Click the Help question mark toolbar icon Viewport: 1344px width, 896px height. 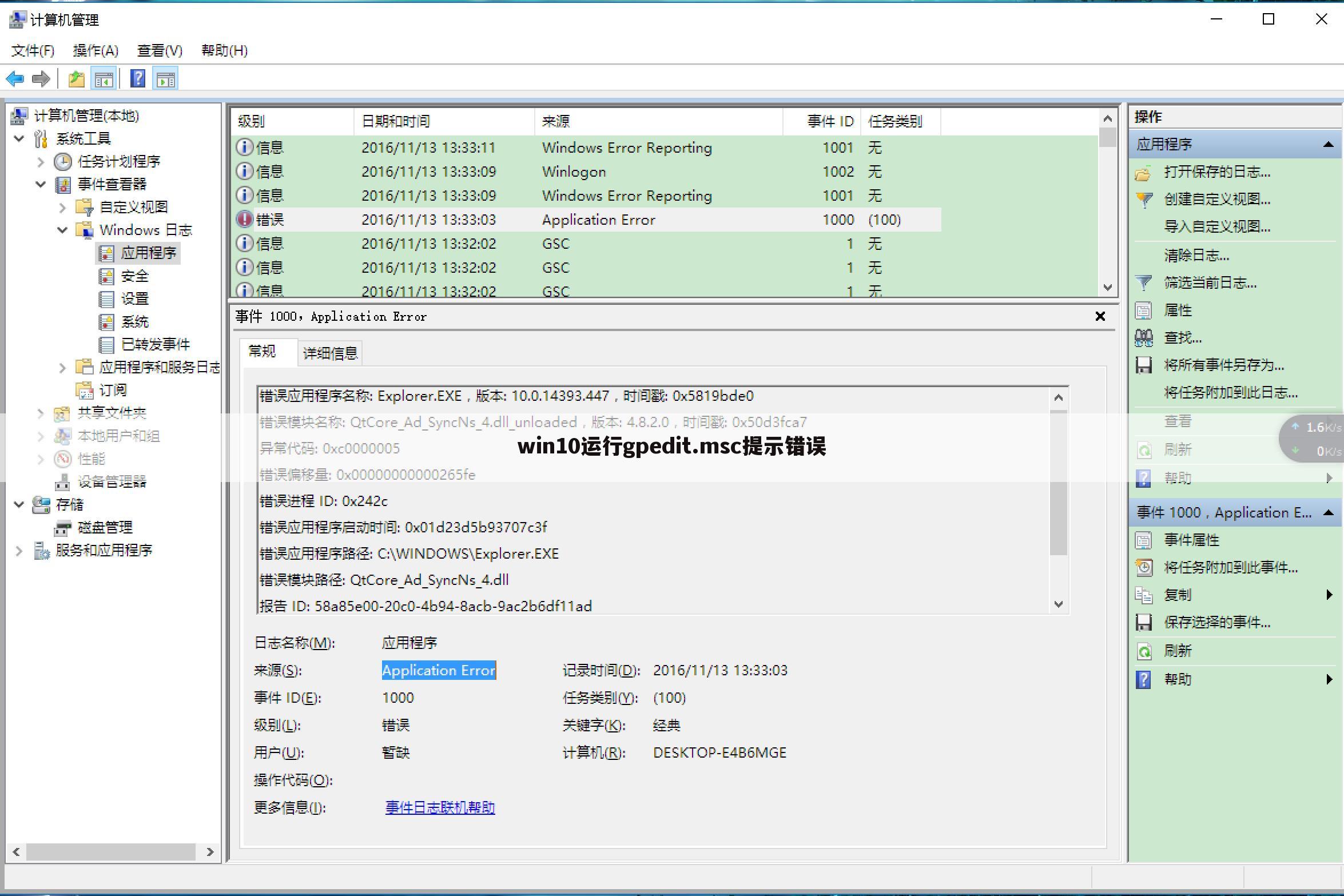pos(137,78)
